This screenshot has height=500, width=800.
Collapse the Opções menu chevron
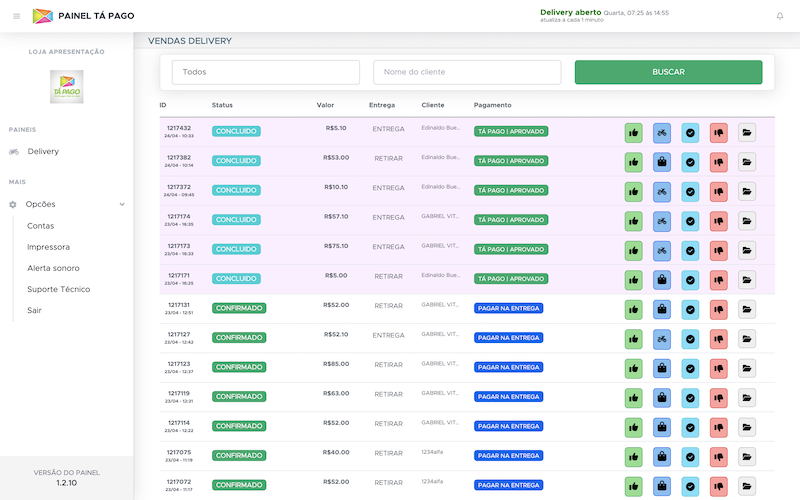[x=122, y=204]
